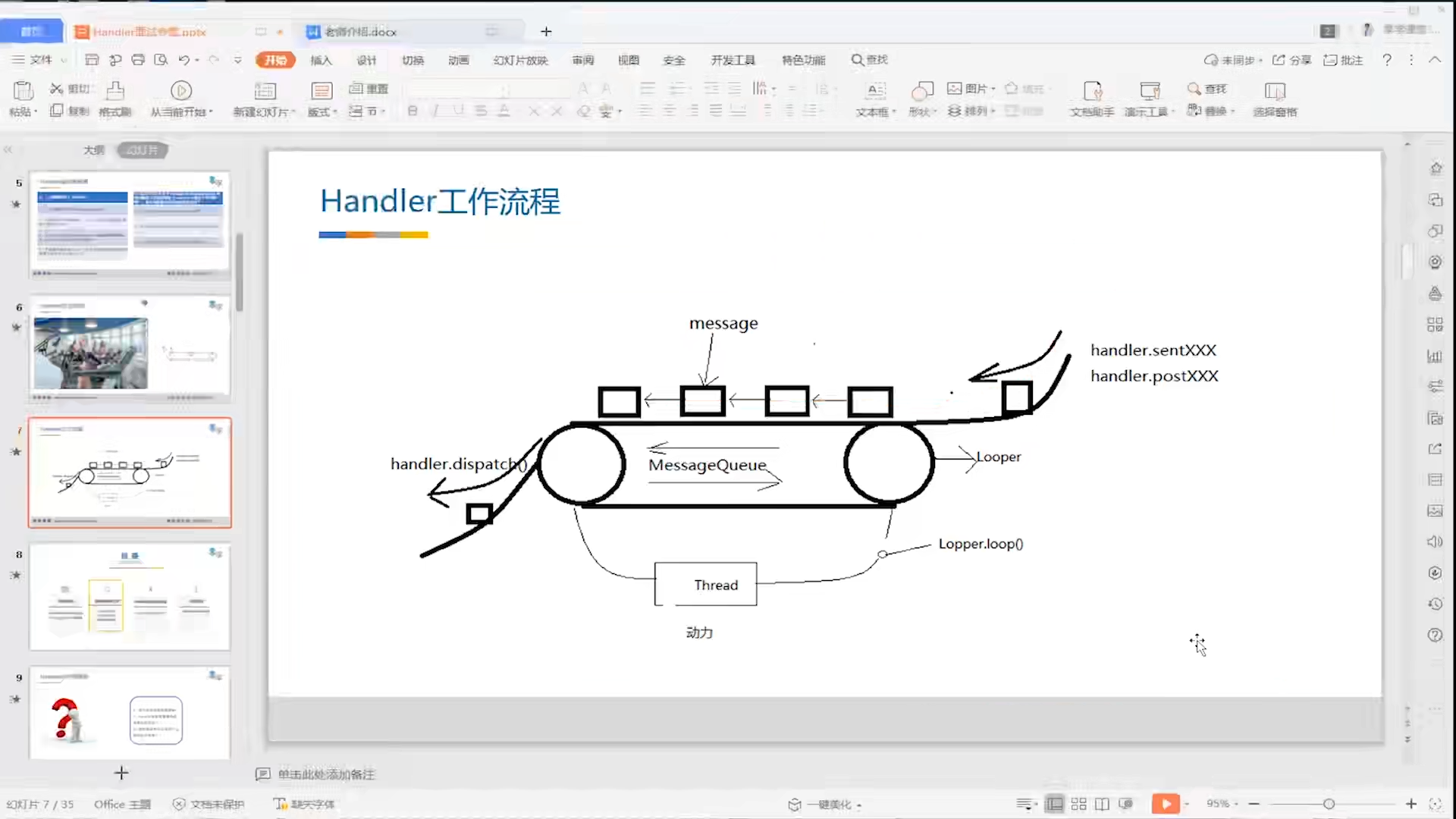This screenshot has height=819, width=1456.
Task: Click the orange Play slideshow button
Action: click(1166, 804)
